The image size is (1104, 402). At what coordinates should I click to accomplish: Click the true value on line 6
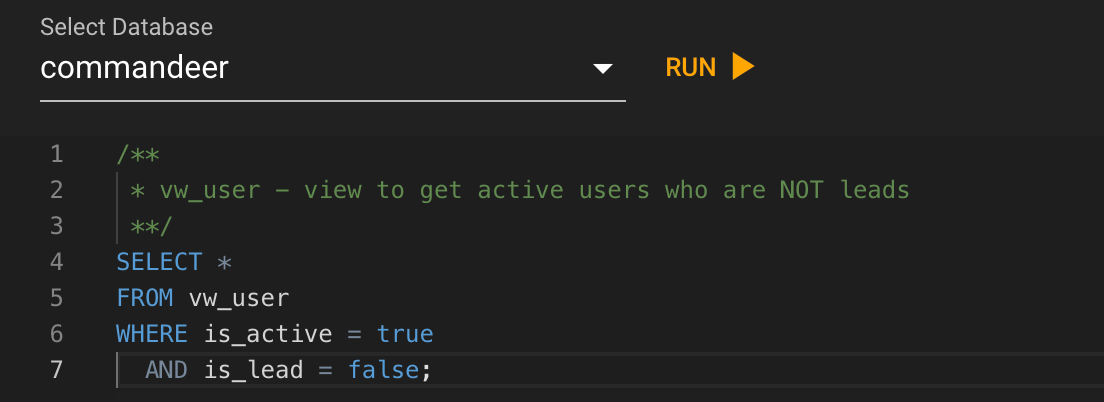[405, 334]
